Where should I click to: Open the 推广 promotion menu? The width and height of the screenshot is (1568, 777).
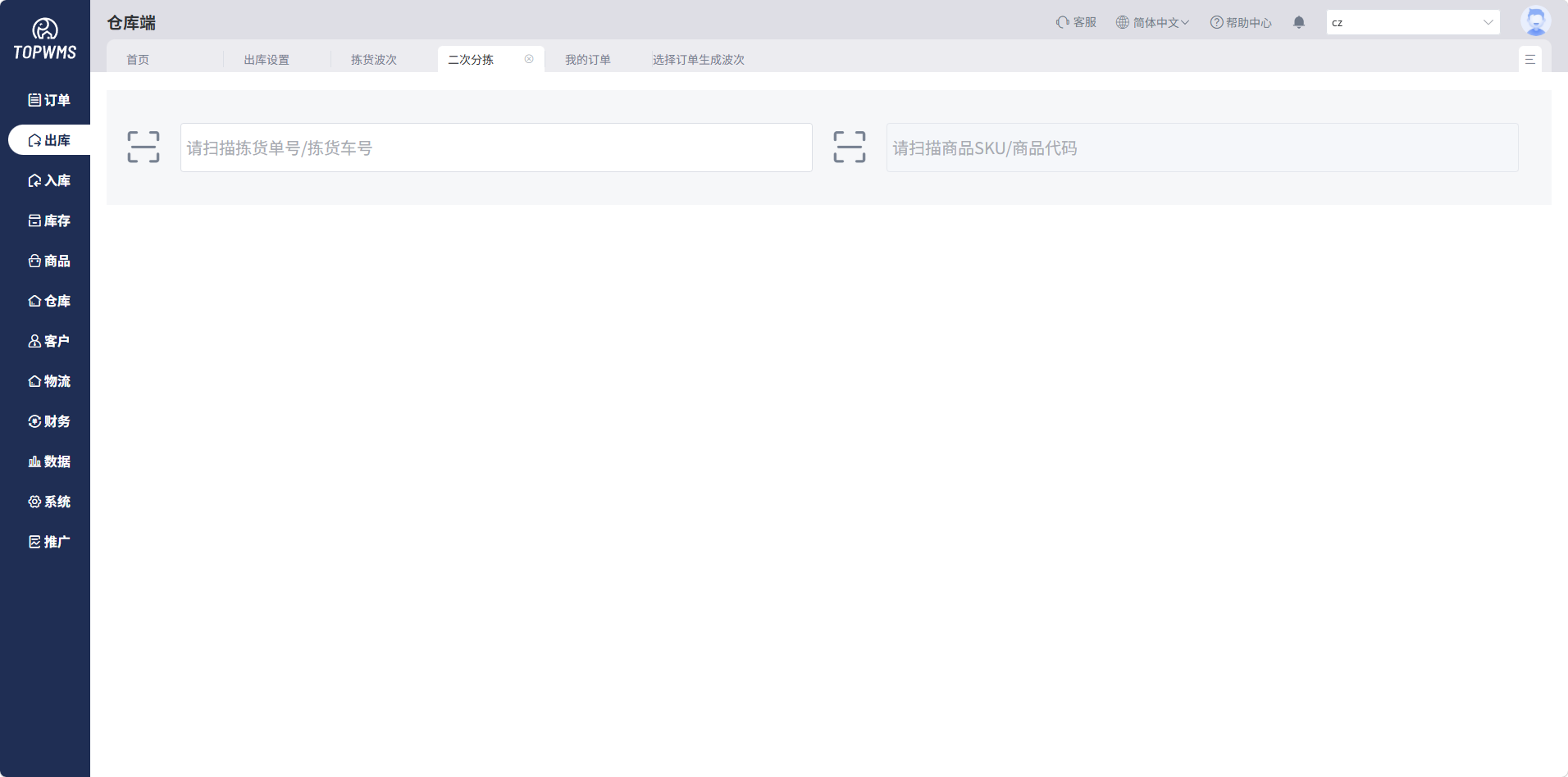49,542
